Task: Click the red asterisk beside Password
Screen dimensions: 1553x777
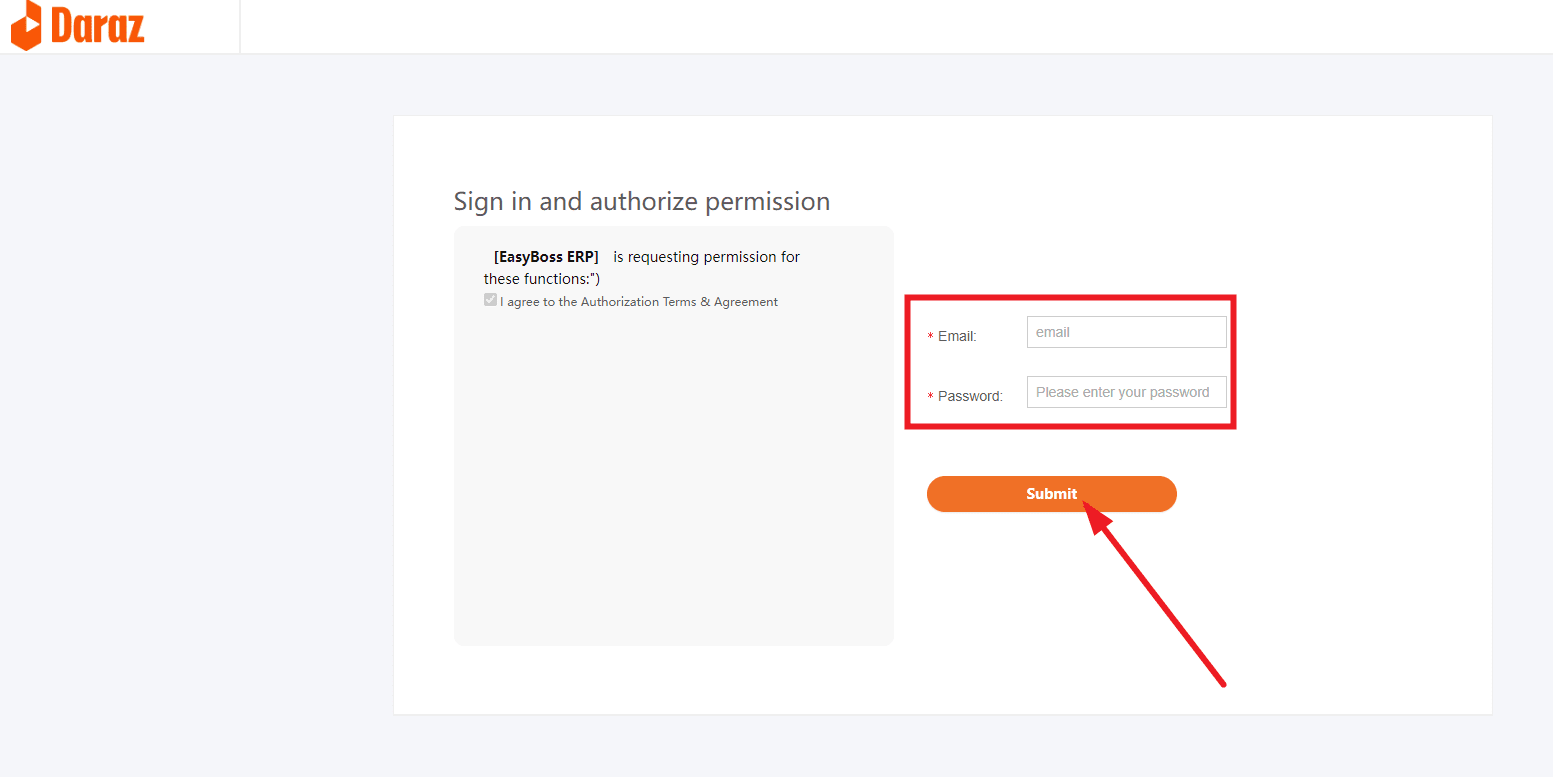Action: coord(930,397)
